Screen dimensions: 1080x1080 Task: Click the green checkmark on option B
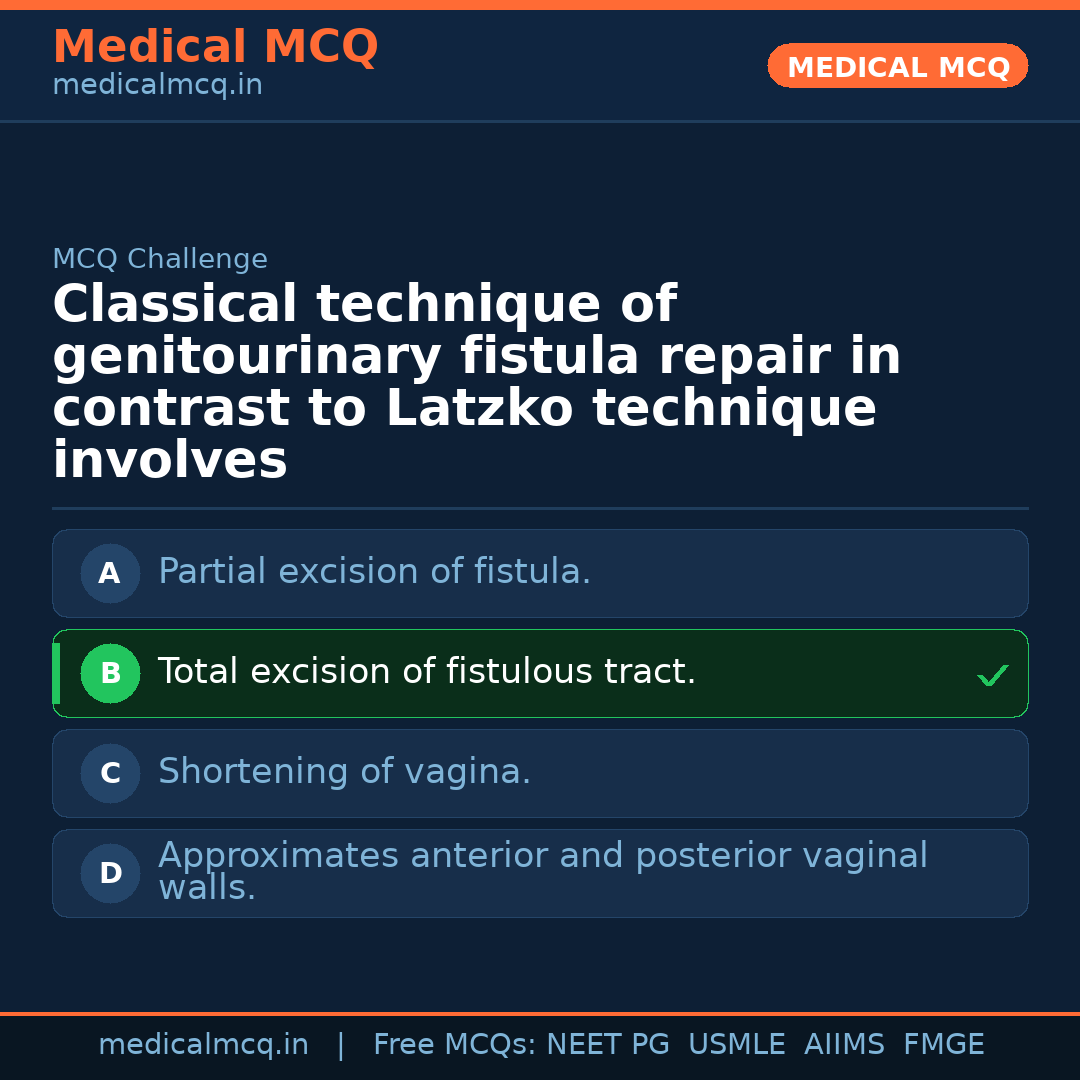pyautogui.click(x=992, y=676)
